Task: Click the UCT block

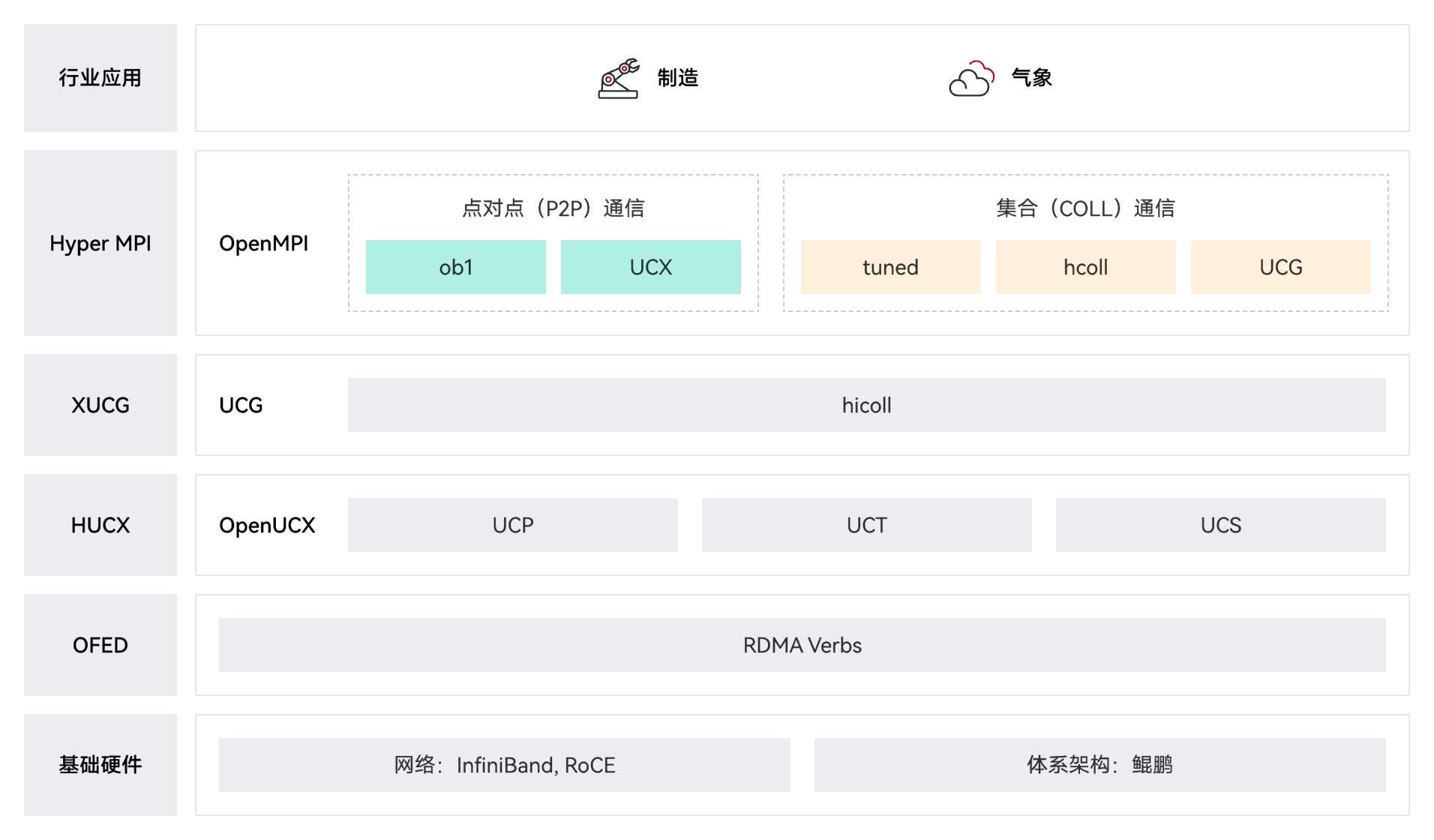Action: point(867,525)
